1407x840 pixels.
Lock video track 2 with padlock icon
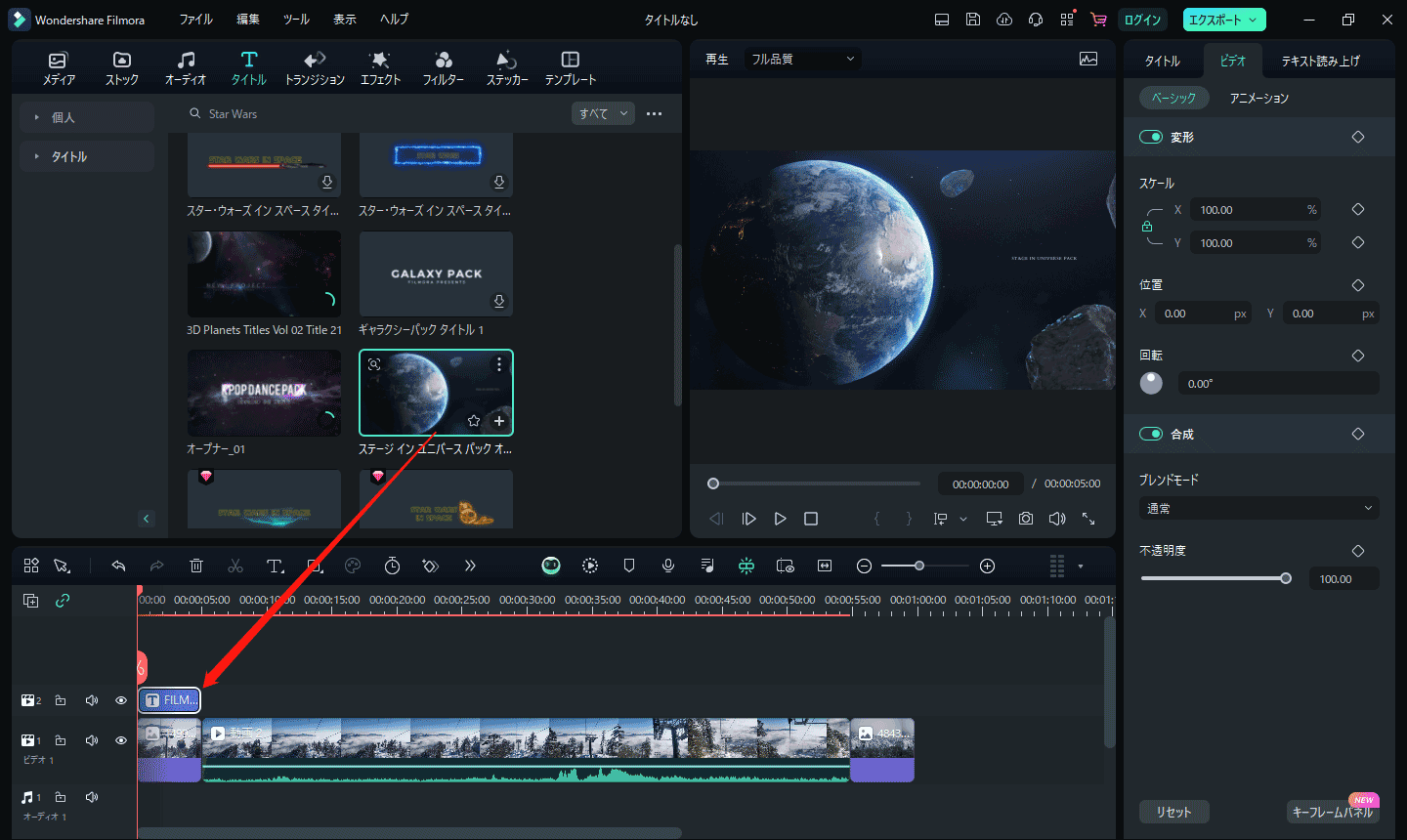(61, 700)
